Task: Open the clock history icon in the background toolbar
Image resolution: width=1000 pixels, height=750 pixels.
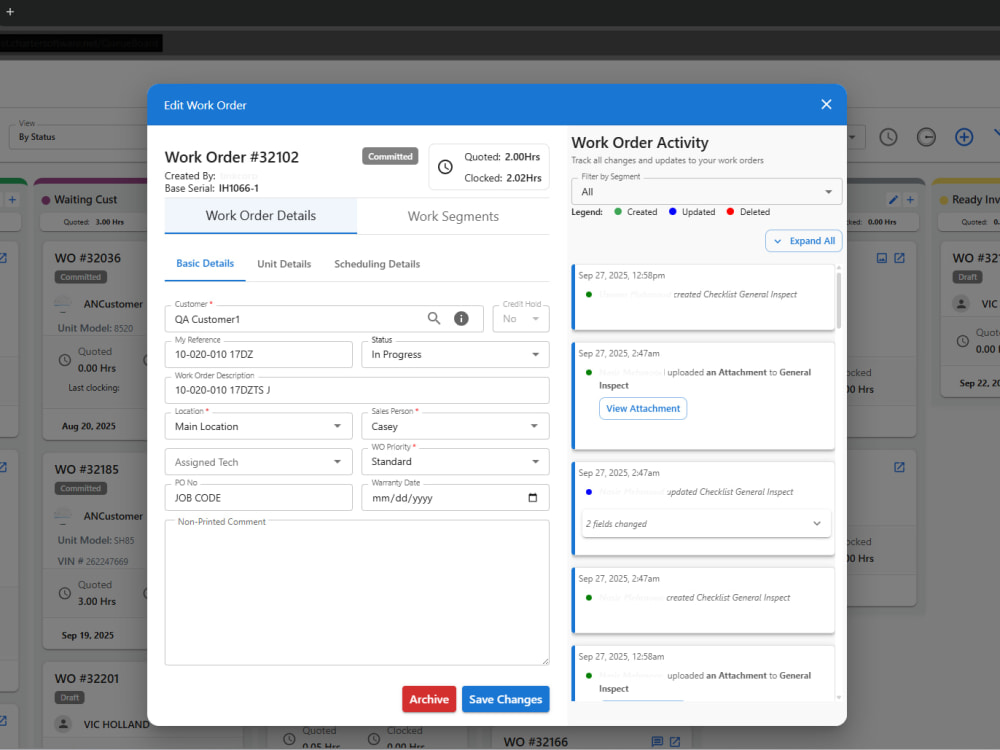Action: [888, 136]
